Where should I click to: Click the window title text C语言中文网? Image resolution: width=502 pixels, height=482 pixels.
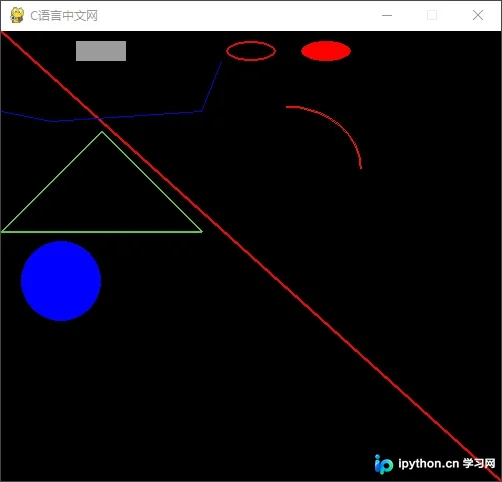coord(64,16)
